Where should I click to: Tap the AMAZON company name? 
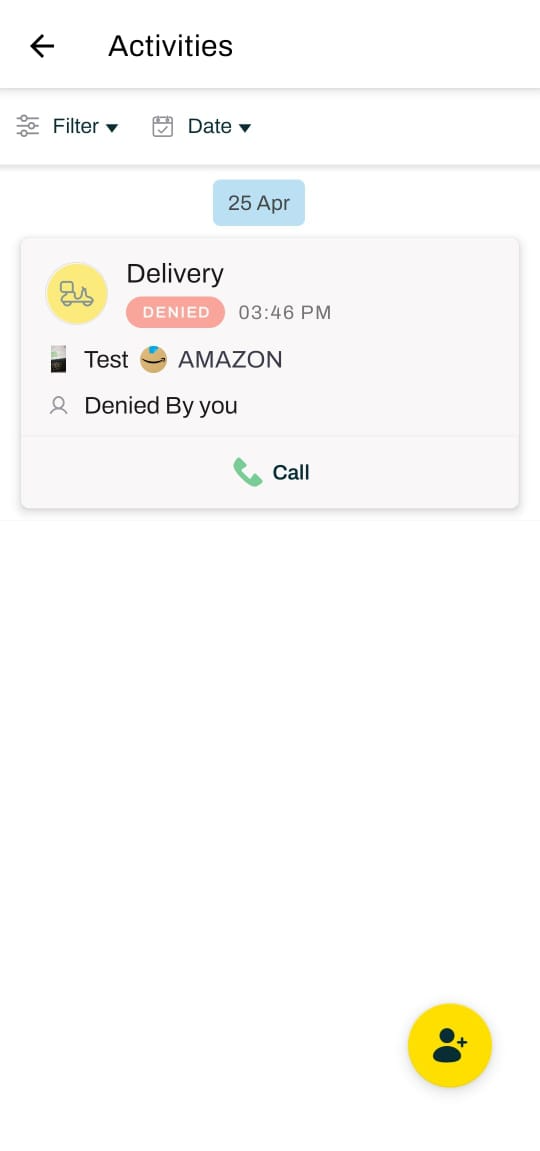[230, 360]
